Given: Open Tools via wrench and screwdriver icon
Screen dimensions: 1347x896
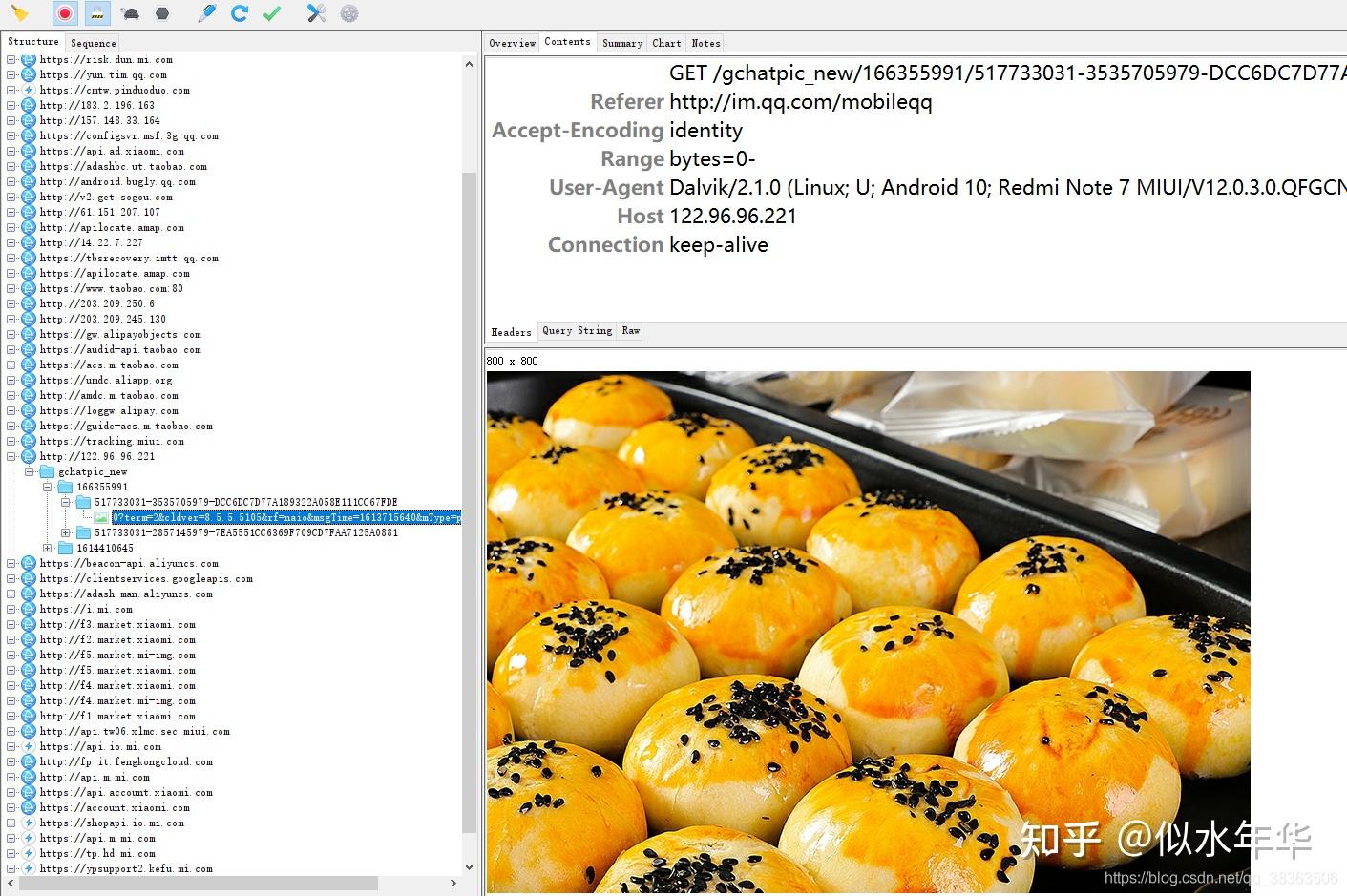Looking at the screenshot, I should click(x=317, y=13).
